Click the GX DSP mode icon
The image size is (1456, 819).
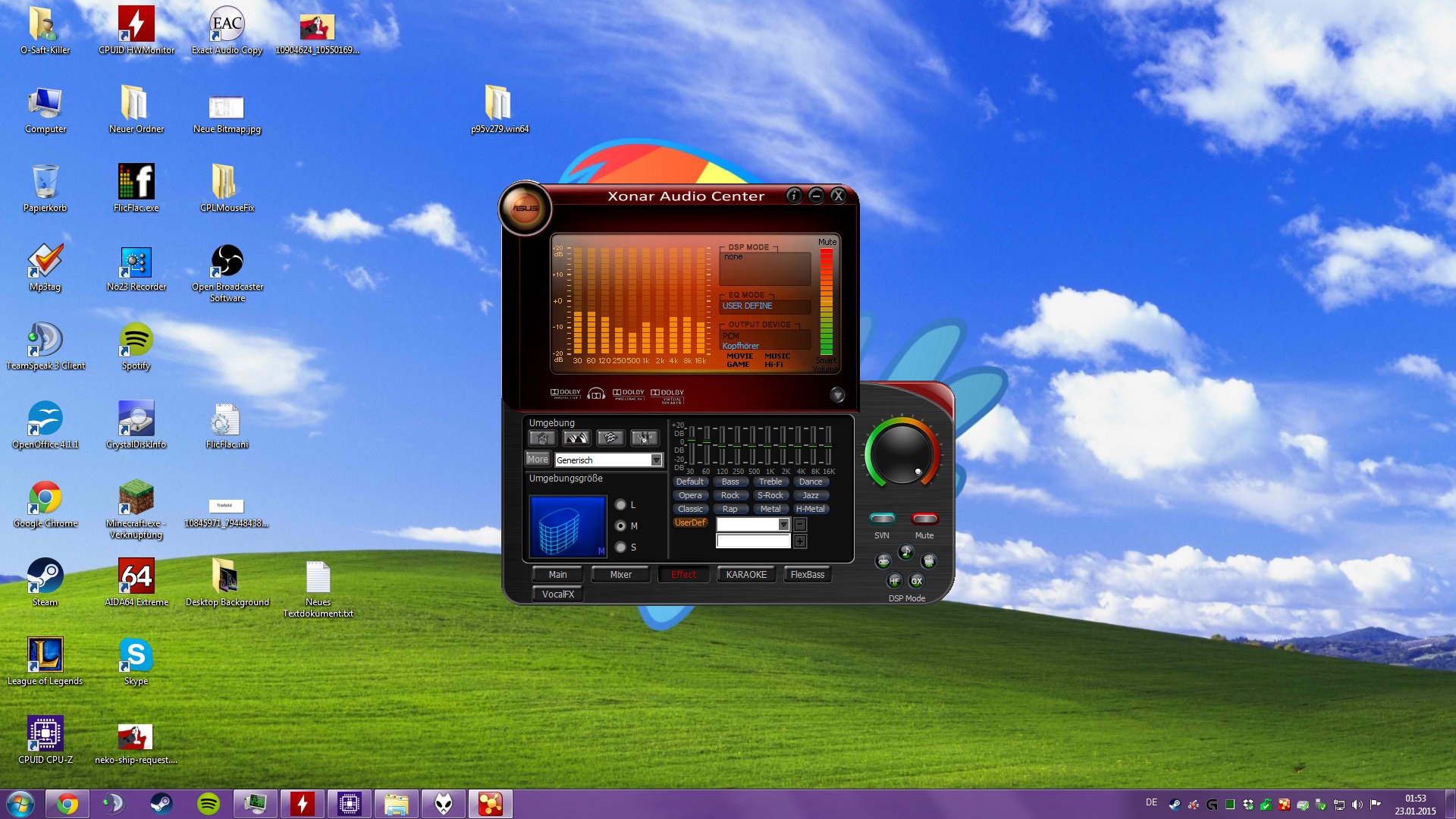tap(917, 581)
